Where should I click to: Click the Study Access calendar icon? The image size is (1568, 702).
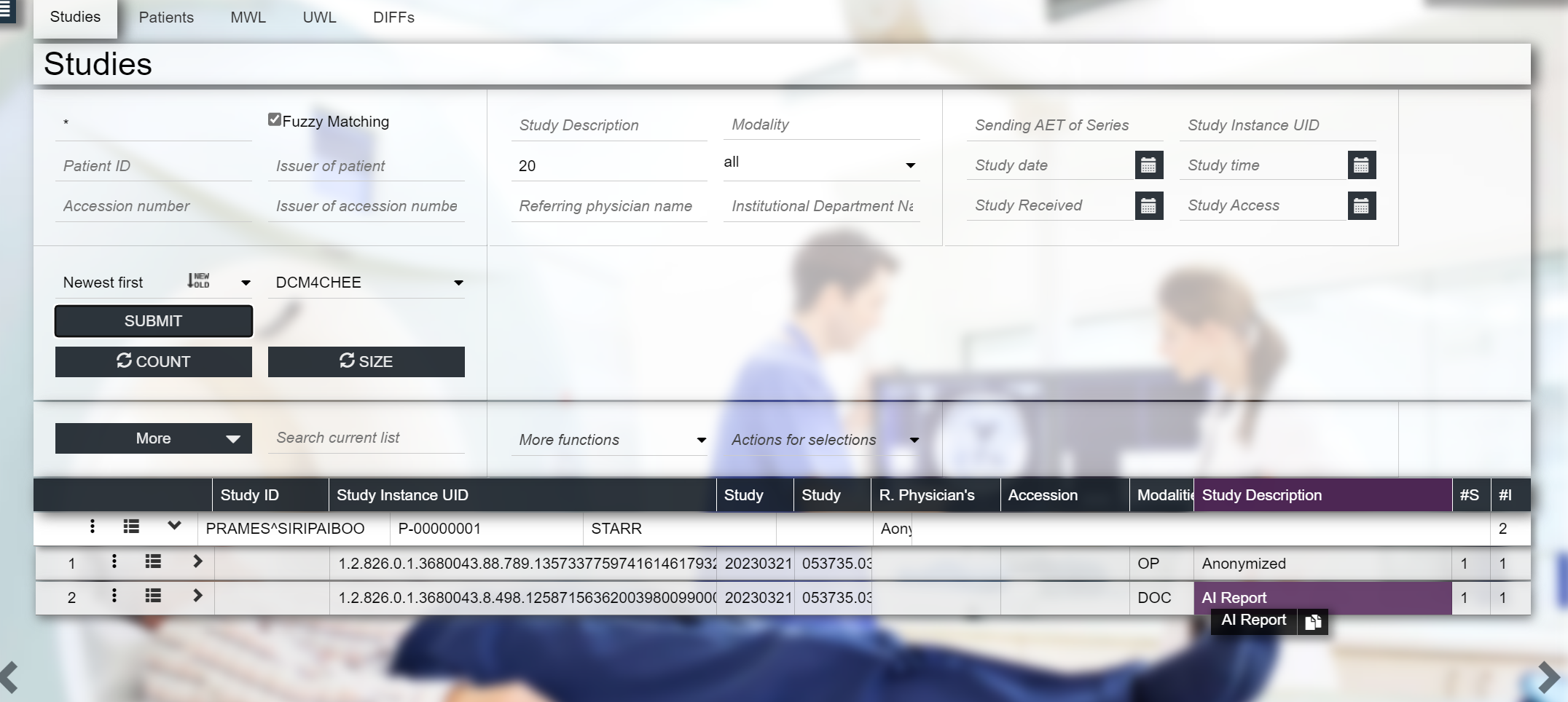click(1361, 206)
